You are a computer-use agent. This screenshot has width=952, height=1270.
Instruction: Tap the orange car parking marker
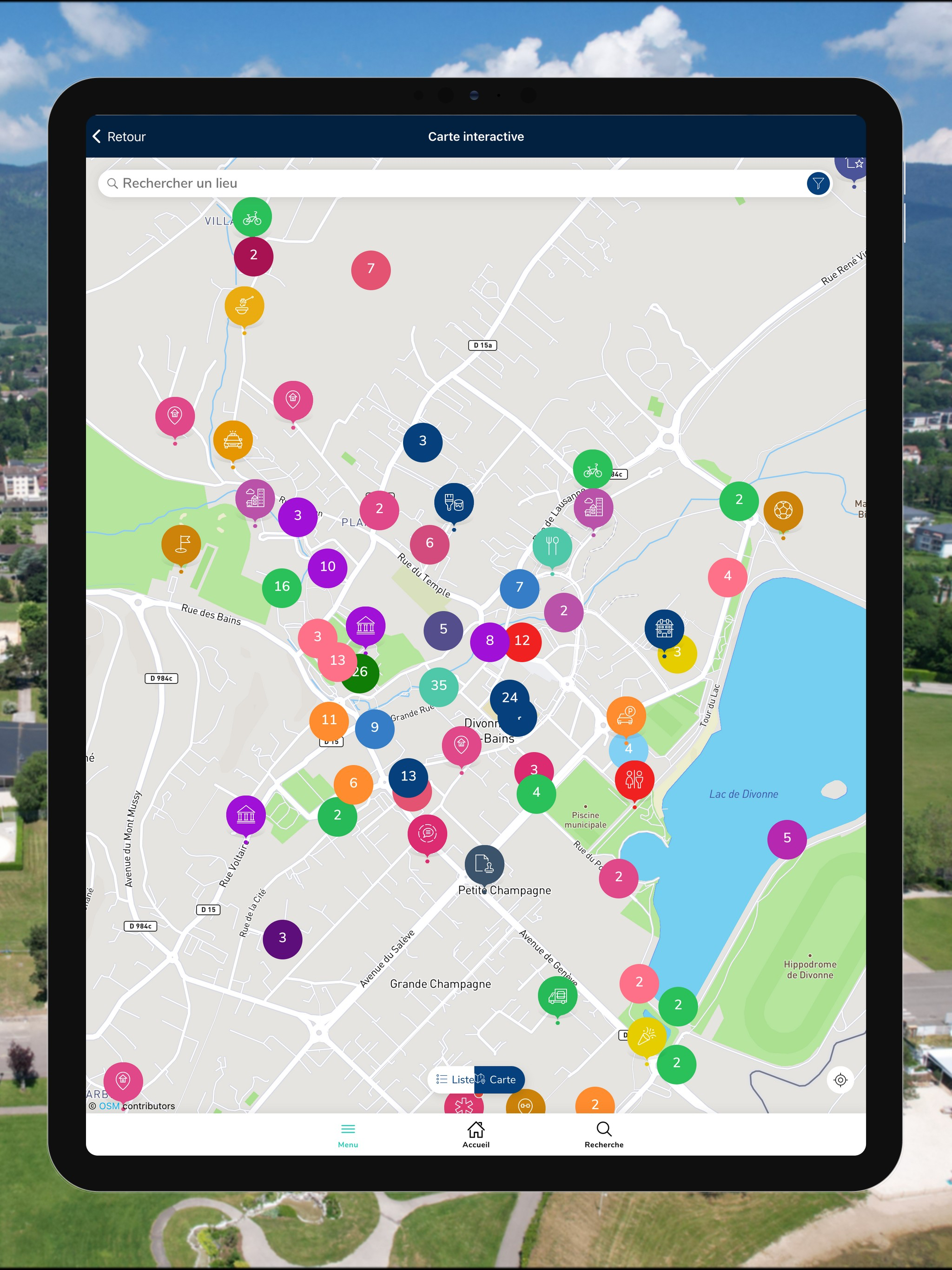626,716
